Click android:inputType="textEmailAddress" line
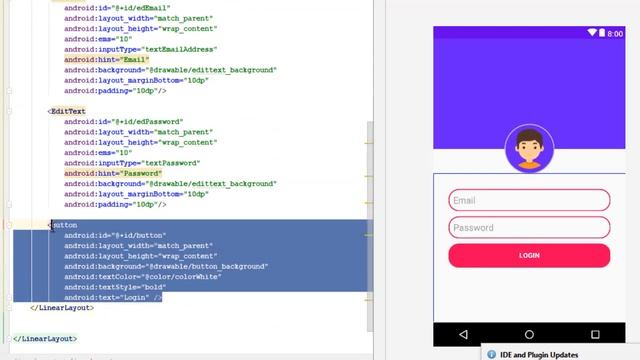This screenshot has height=360, width=640. pos(140,49)
